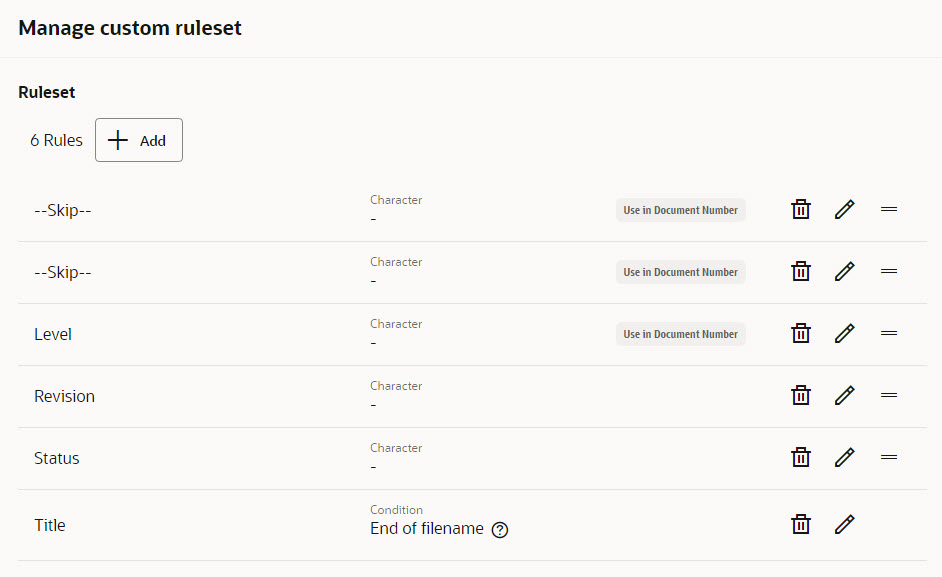Screen dimensions: 942x577
Task: Grab the reorder handle for first --Skip-- rule
Action: pos(889,209)
